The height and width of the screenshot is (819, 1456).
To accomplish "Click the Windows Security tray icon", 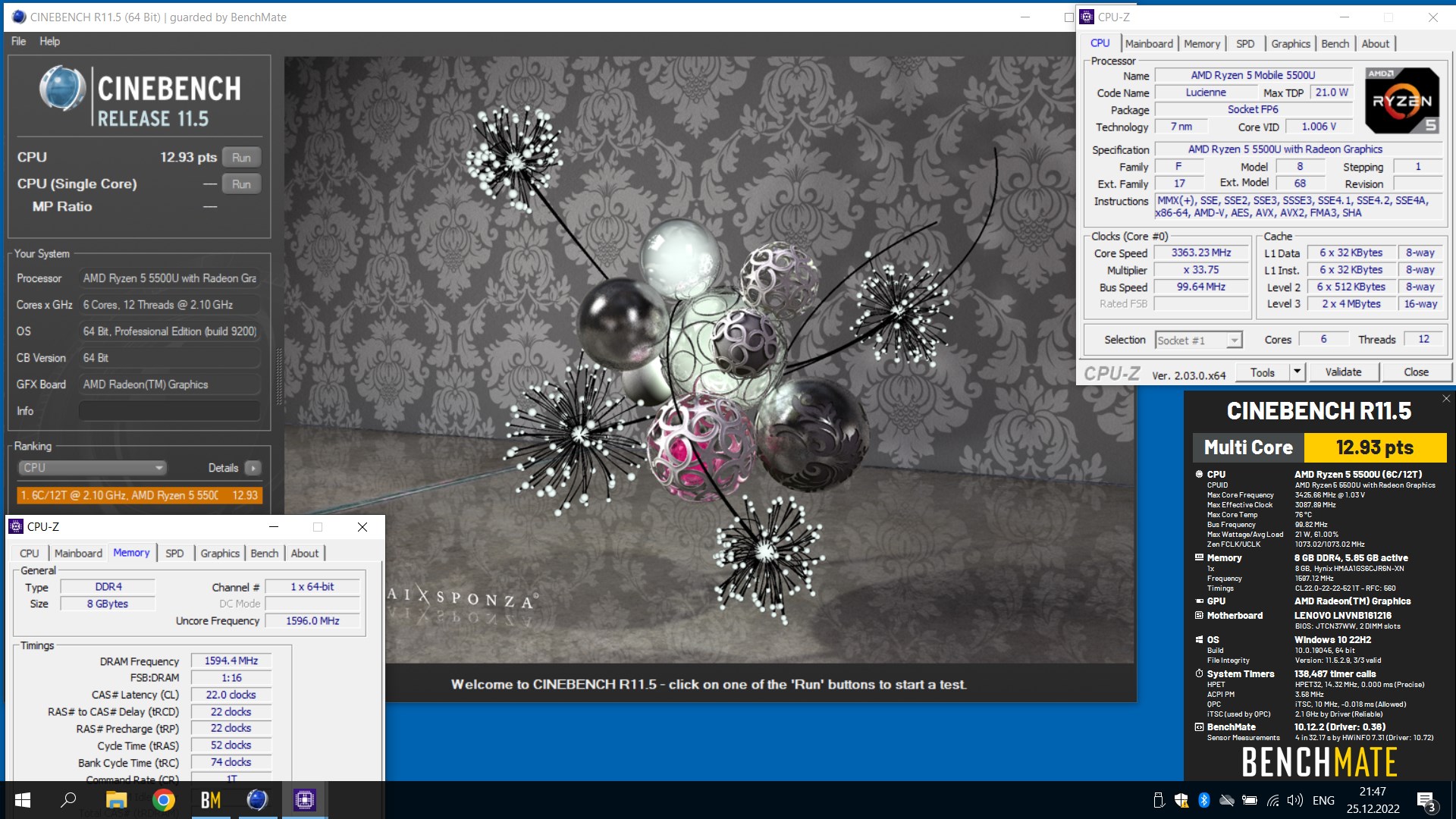I will pyautogui.click(x=1181, y=800).
